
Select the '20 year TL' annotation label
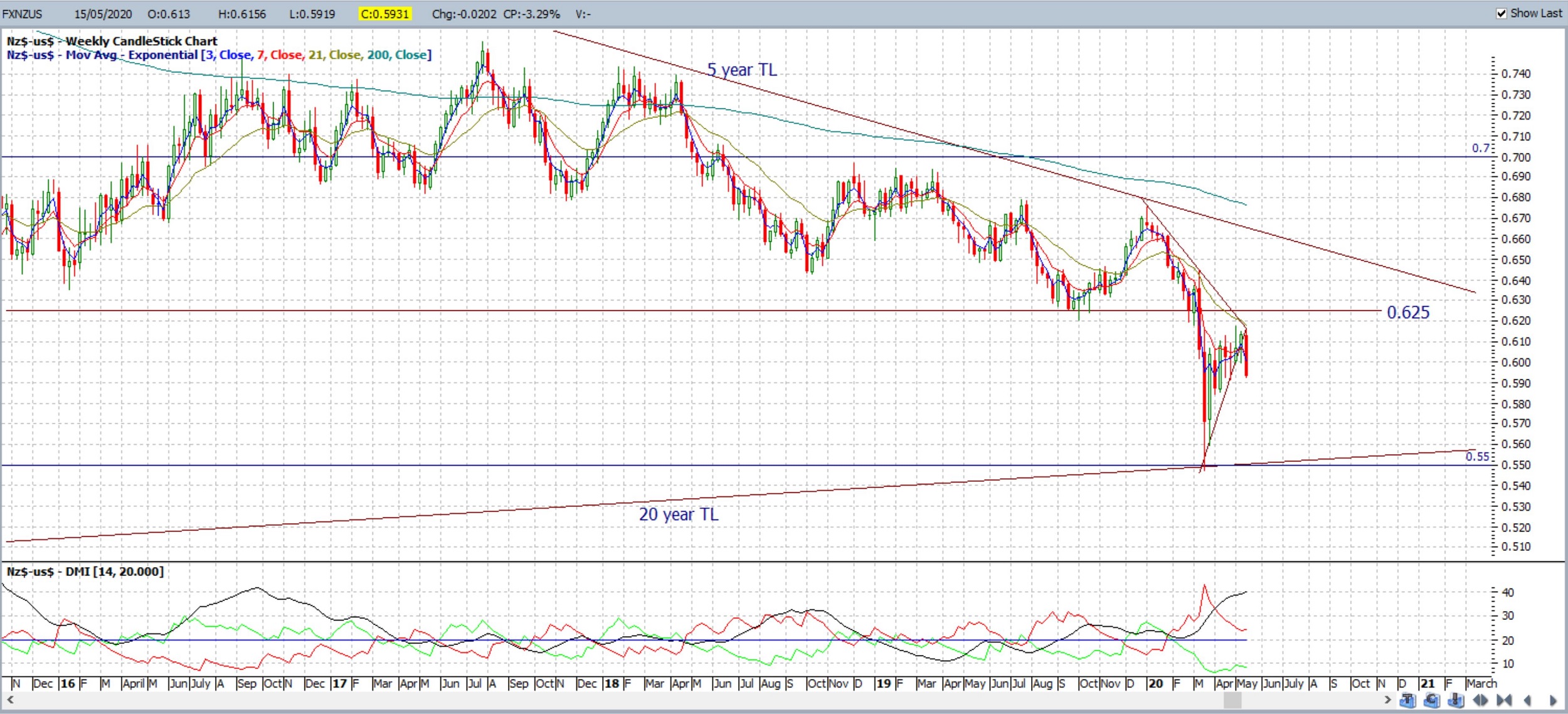[x=679, y=514]
